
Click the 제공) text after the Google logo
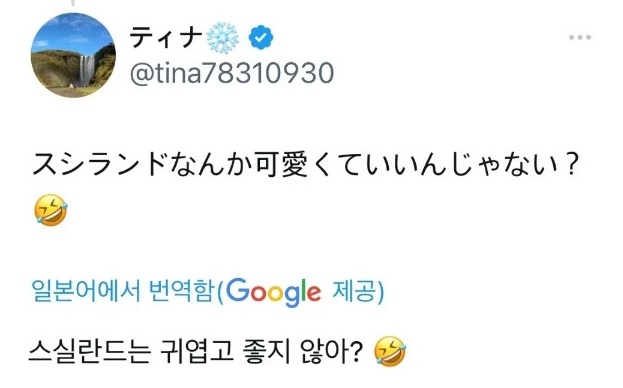tap(358, 291)
